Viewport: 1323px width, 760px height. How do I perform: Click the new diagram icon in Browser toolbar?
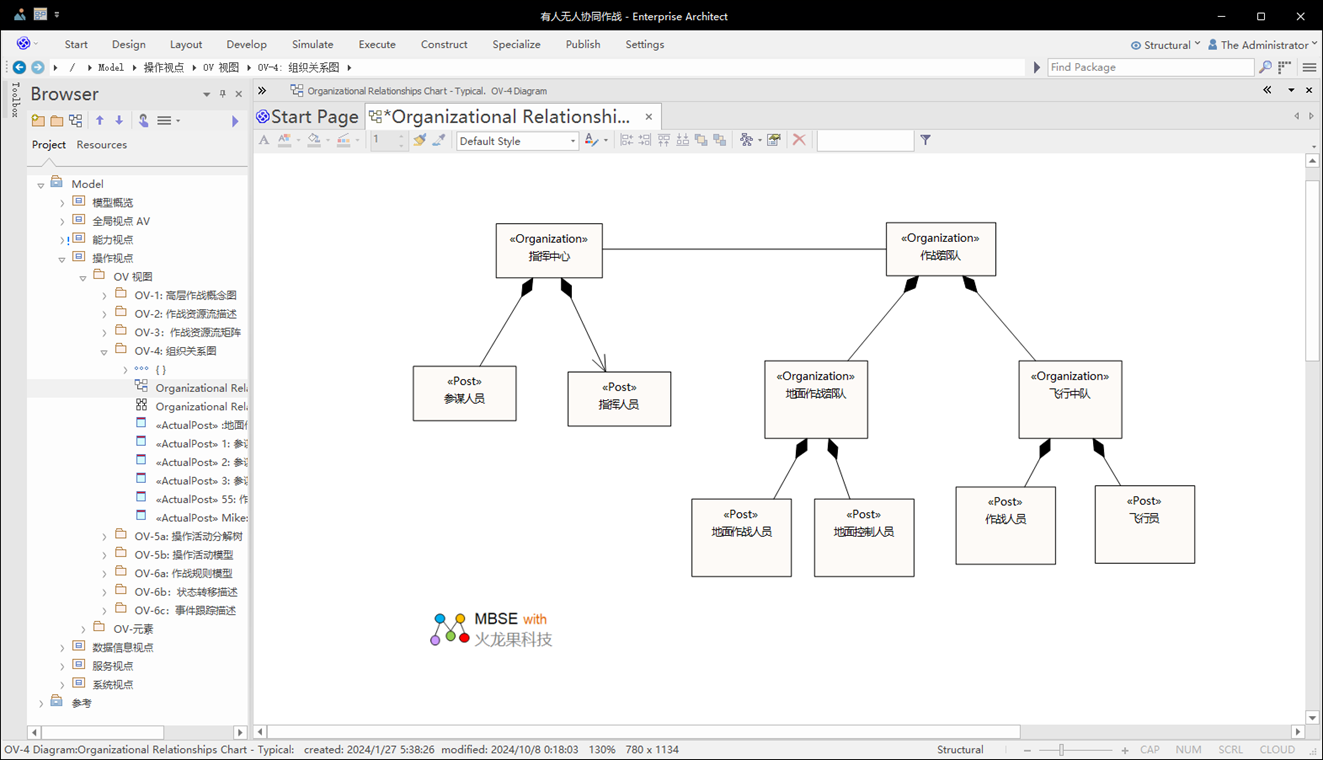(76, 120)
